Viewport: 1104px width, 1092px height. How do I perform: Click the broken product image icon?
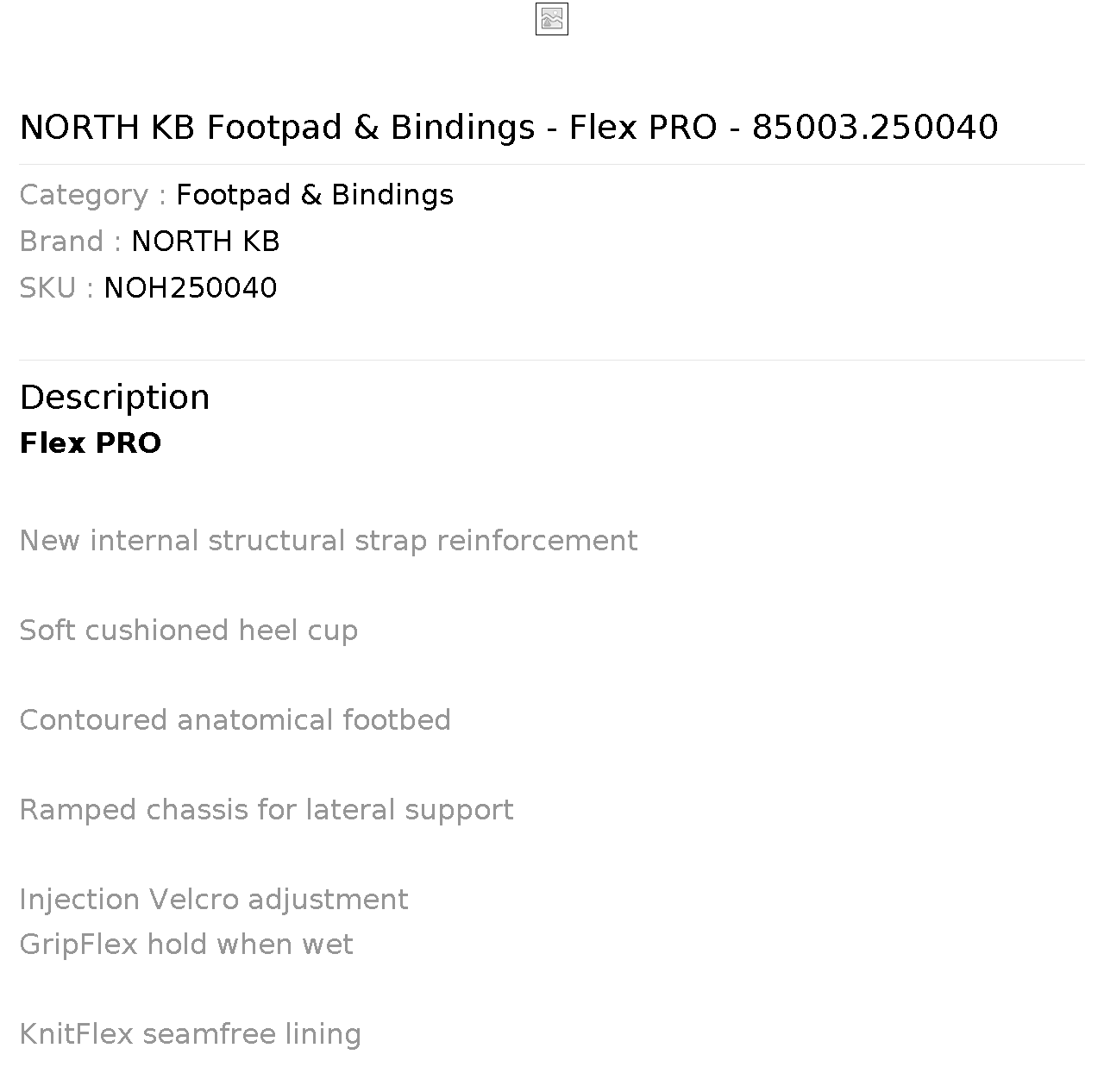(552, 20)
